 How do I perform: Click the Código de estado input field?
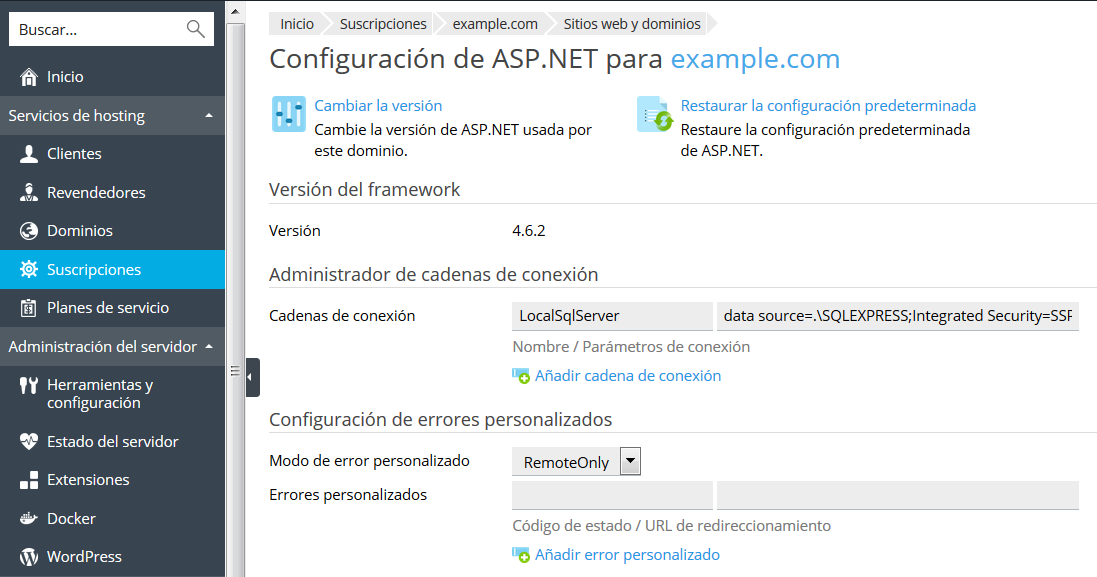(x=611, y=495)
